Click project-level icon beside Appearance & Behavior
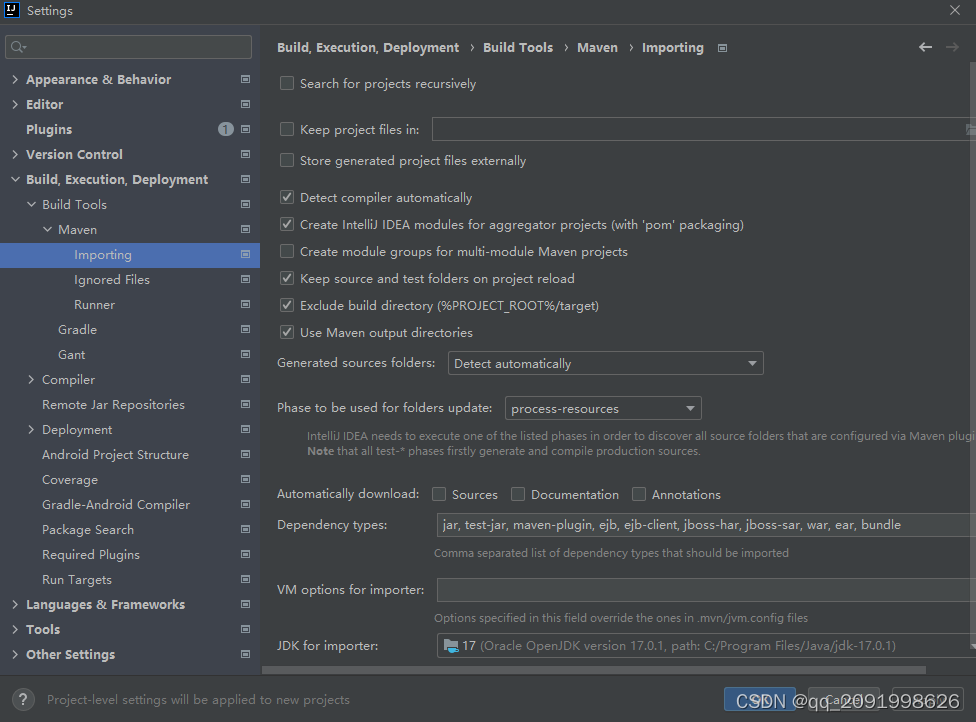The height and width of the screenshot is (722, 976). (245, 79)
